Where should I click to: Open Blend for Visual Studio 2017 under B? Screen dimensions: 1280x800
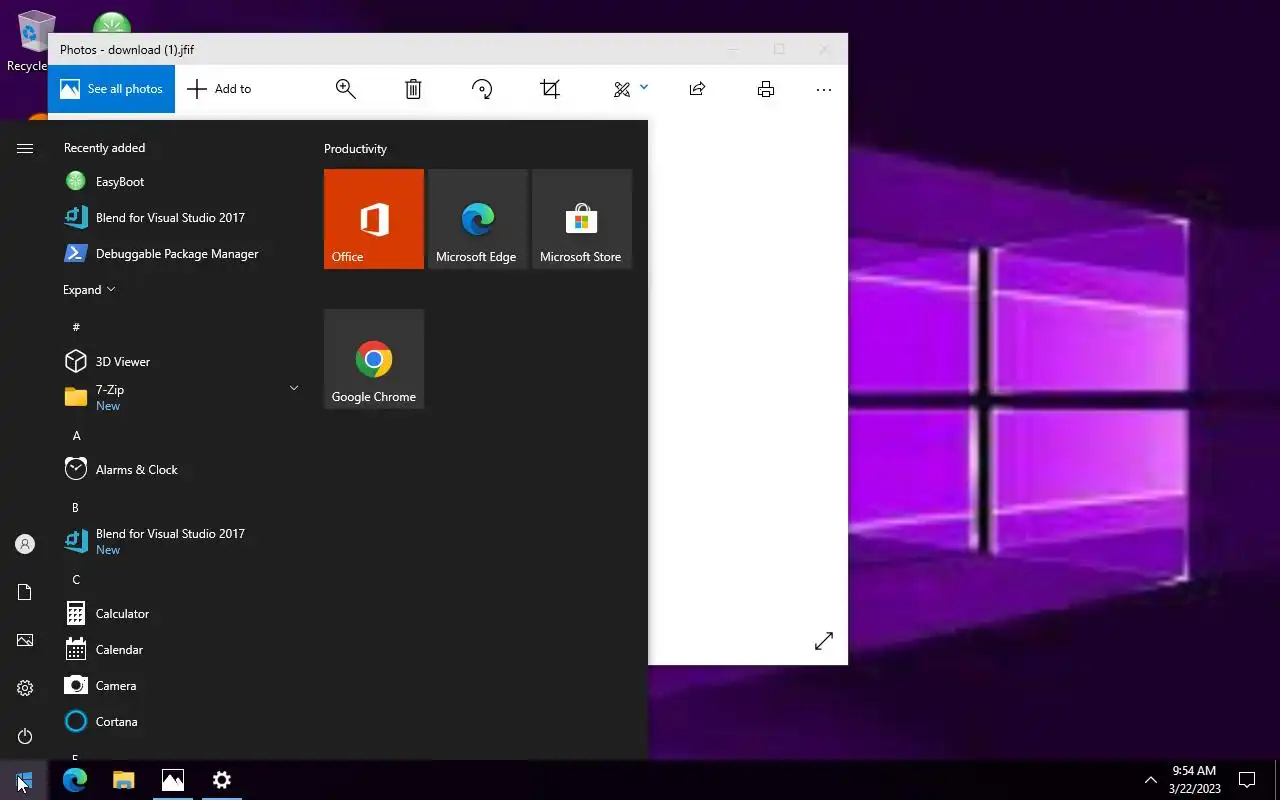(180, 542)
